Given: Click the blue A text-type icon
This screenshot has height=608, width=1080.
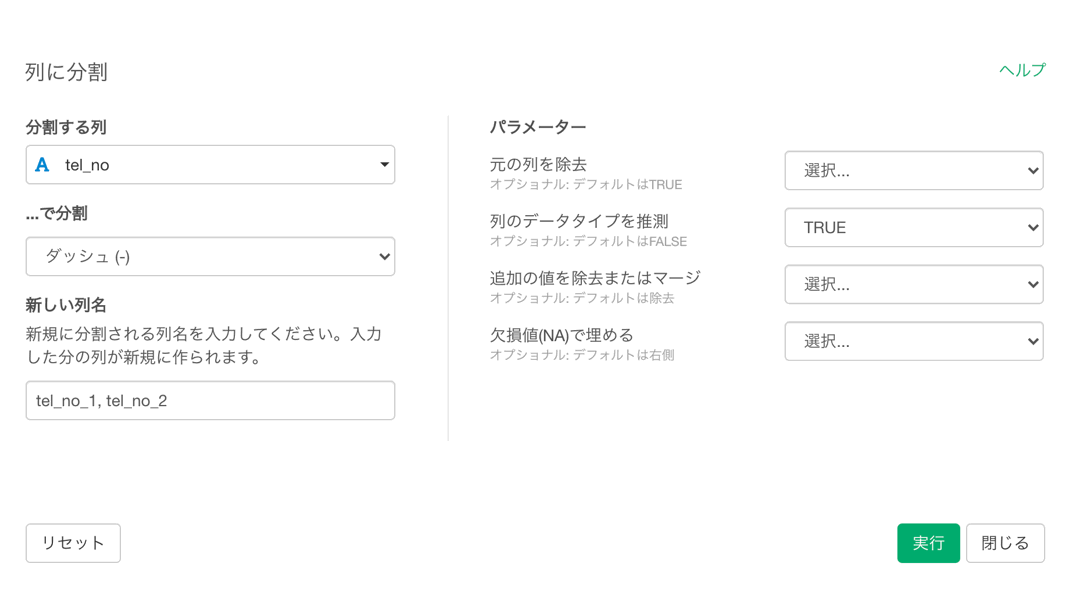Looking at the screenshot, I should [42, 165].
